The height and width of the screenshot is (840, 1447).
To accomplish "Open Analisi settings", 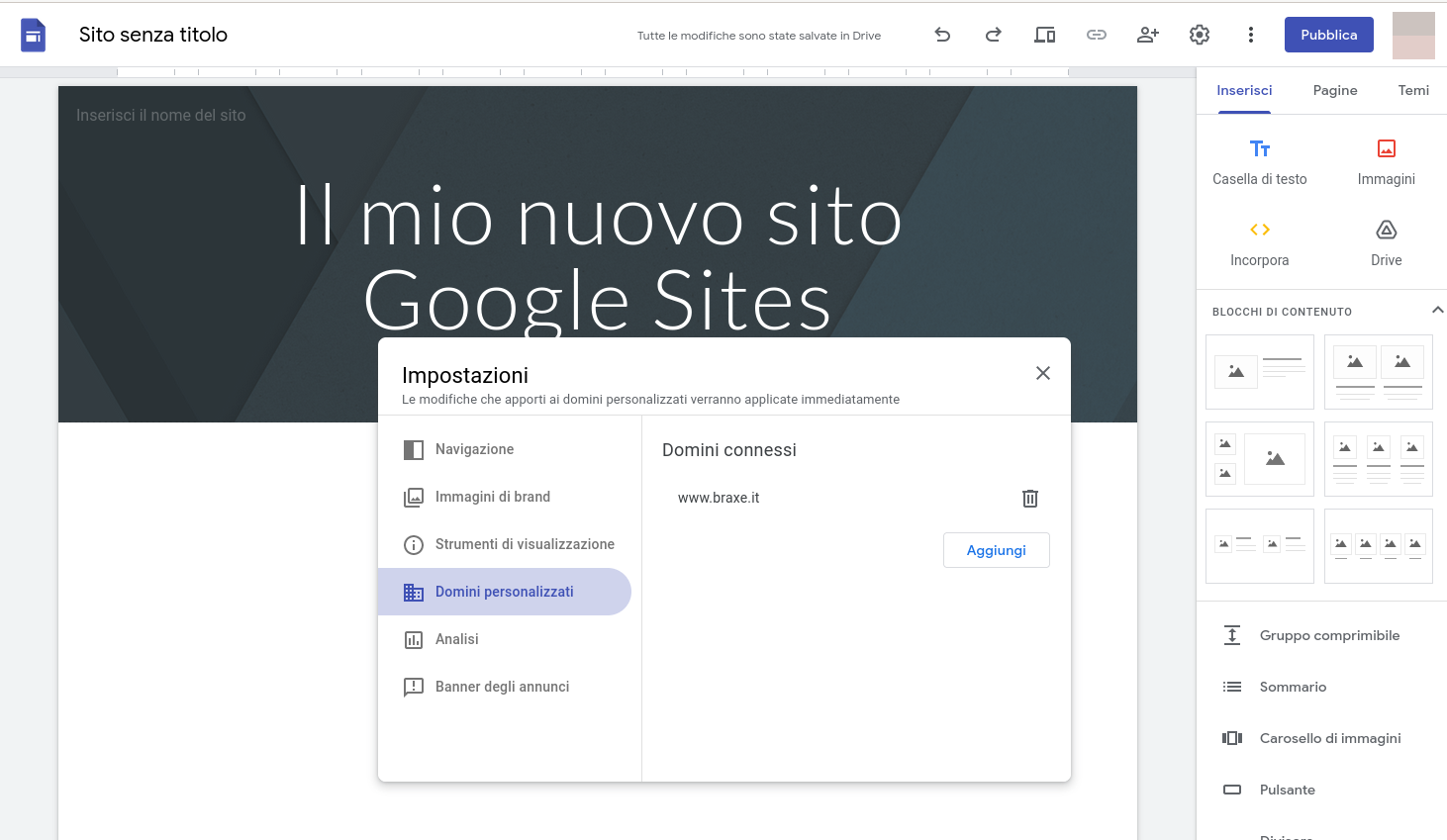I will click(x=505, y=639).
